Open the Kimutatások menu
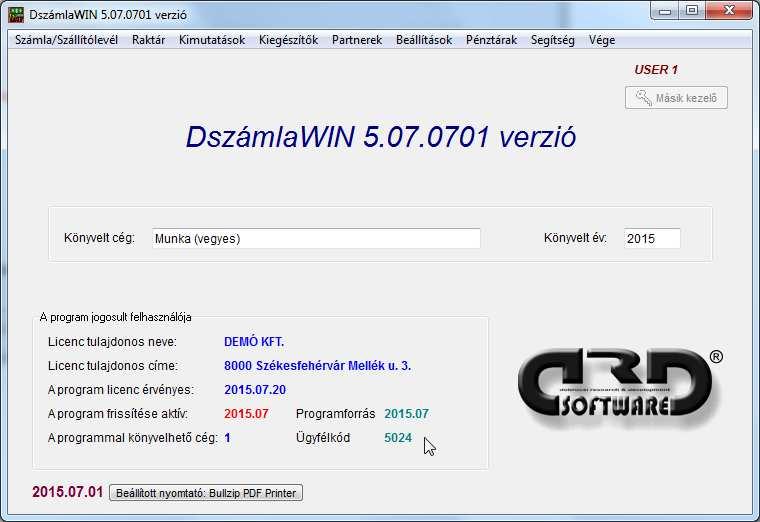Image resolution: width=760 pixels, height=522 pixels. click(x=212, y=40)
